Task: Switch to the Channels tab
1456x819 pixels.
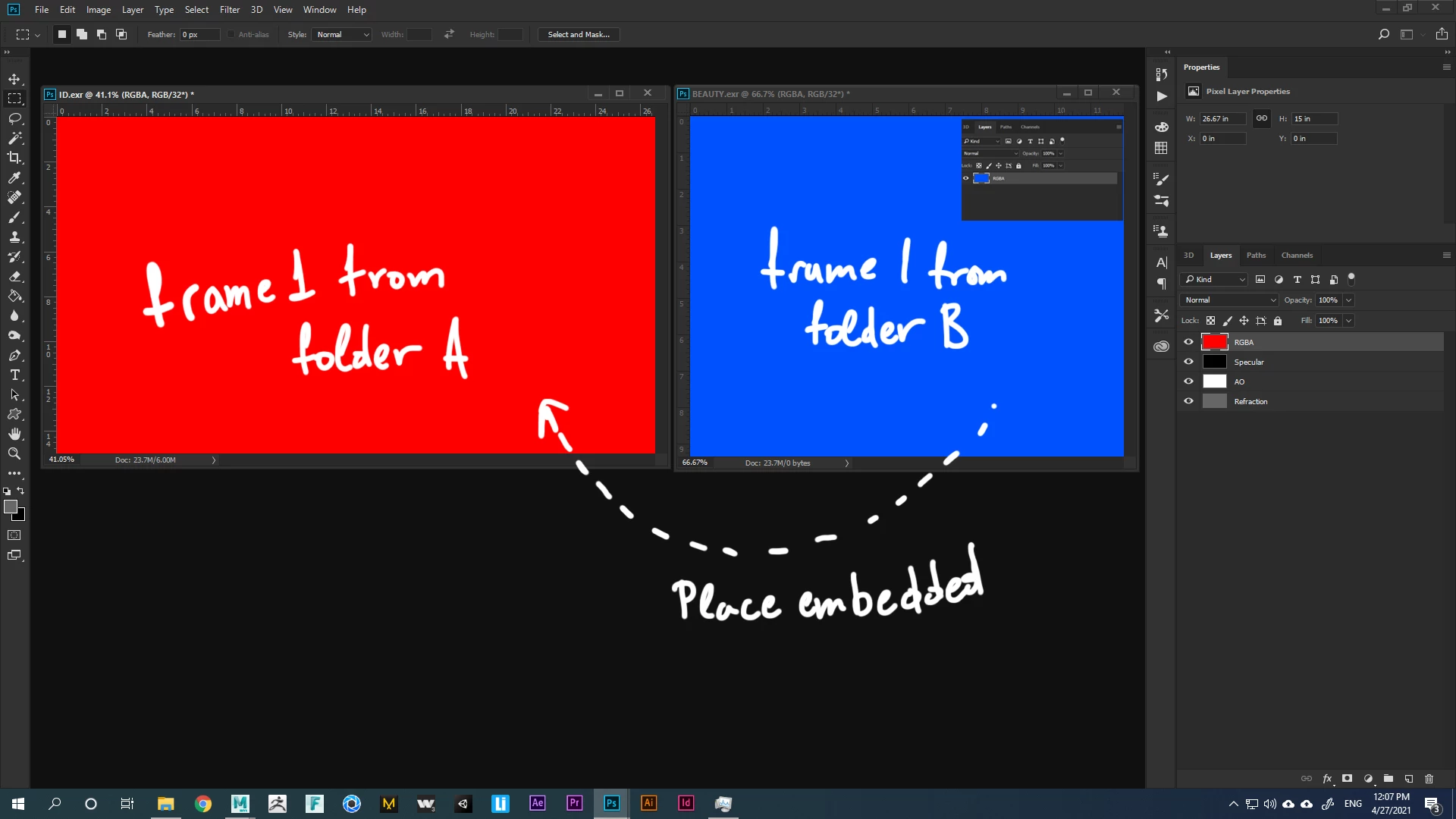Action: [1297, 256]
